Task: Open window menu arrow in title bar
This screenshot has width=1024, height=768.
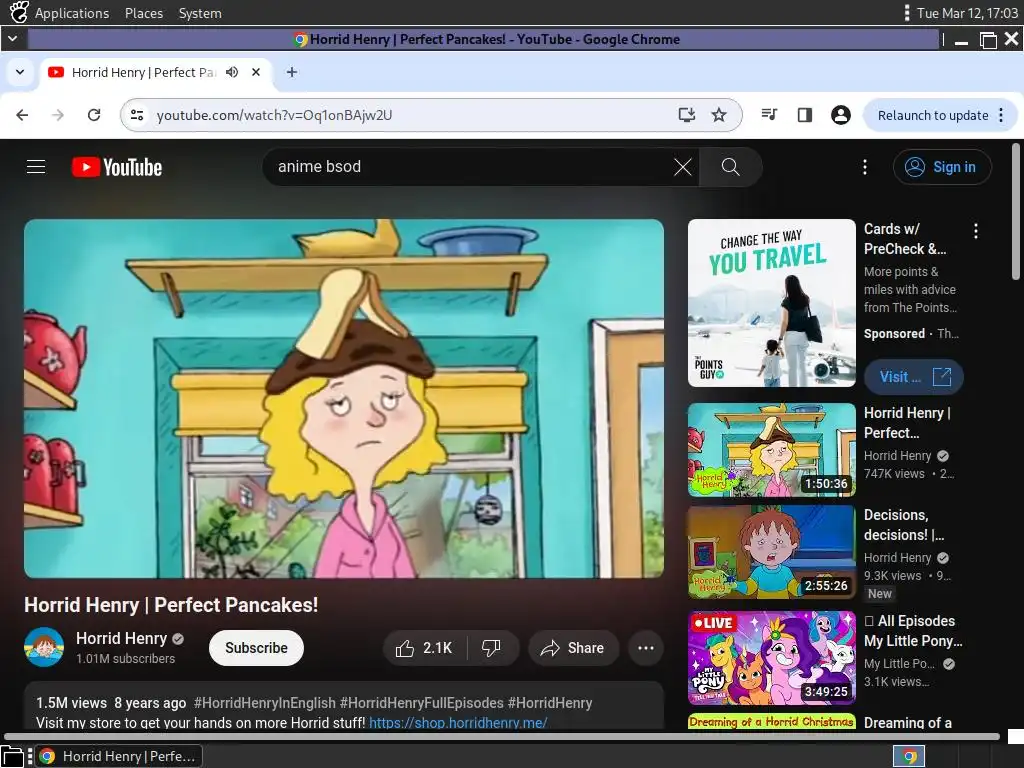Action: tap(12, 39)
